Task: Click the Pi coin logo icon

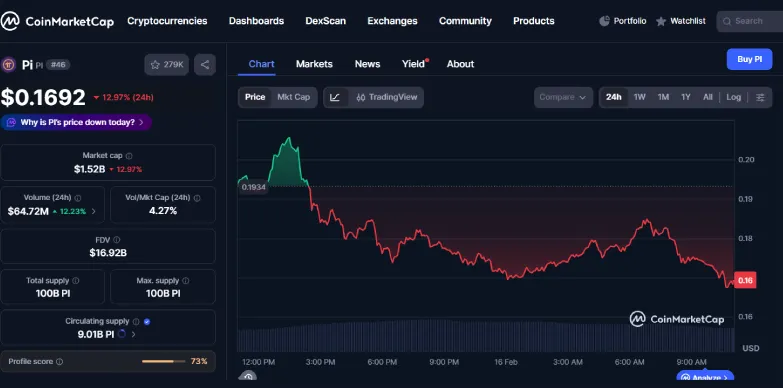Action: 8,64
